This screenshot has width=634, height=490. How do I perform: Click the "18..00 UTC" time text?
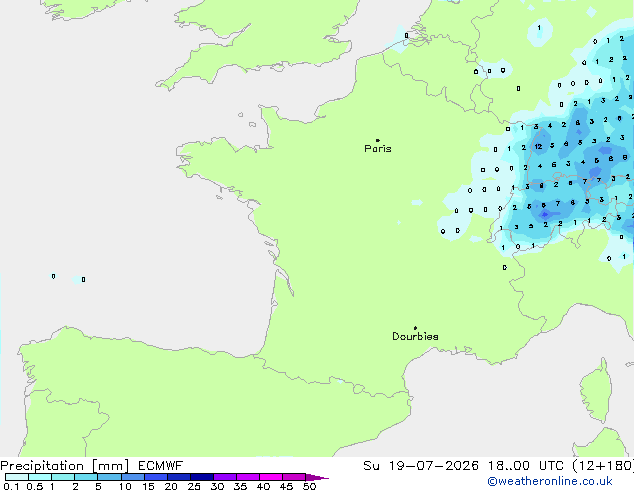[x=526, y=466]
